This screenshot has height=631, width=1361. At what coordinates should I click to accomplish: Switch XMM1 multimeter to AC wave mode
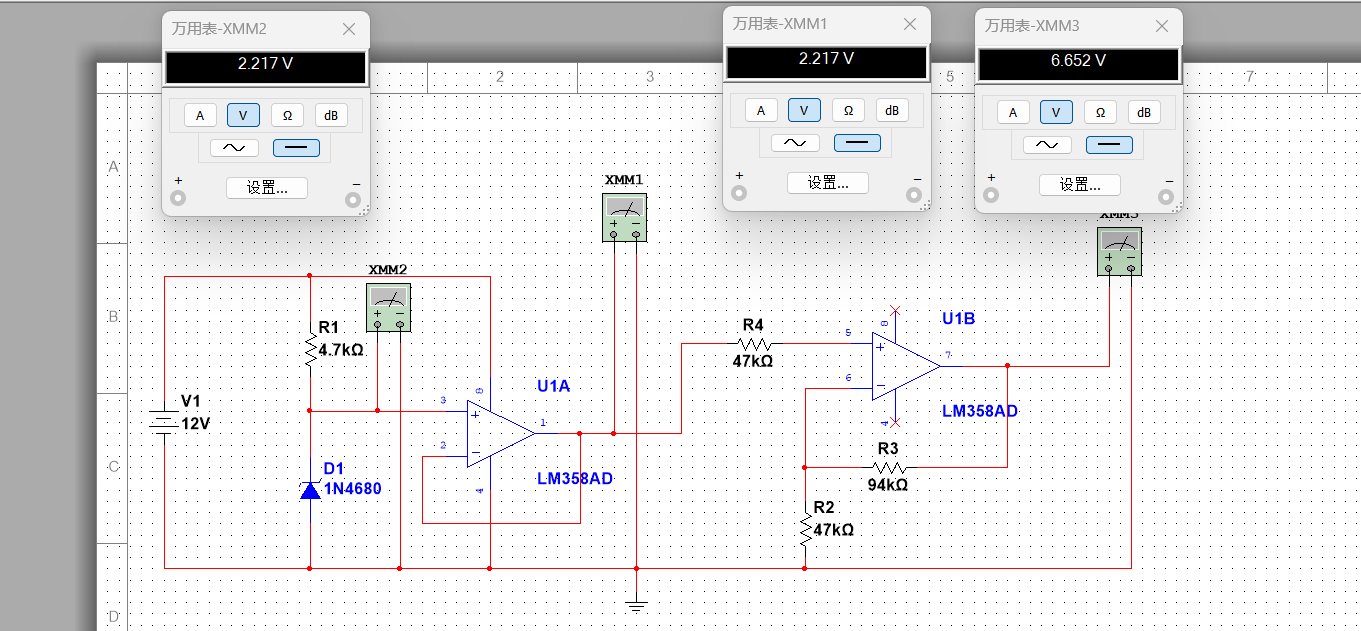tap(795, 143)
